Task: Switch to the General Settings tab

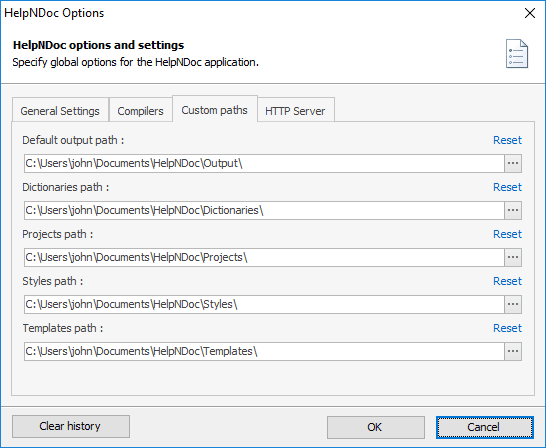Action: 60,111
